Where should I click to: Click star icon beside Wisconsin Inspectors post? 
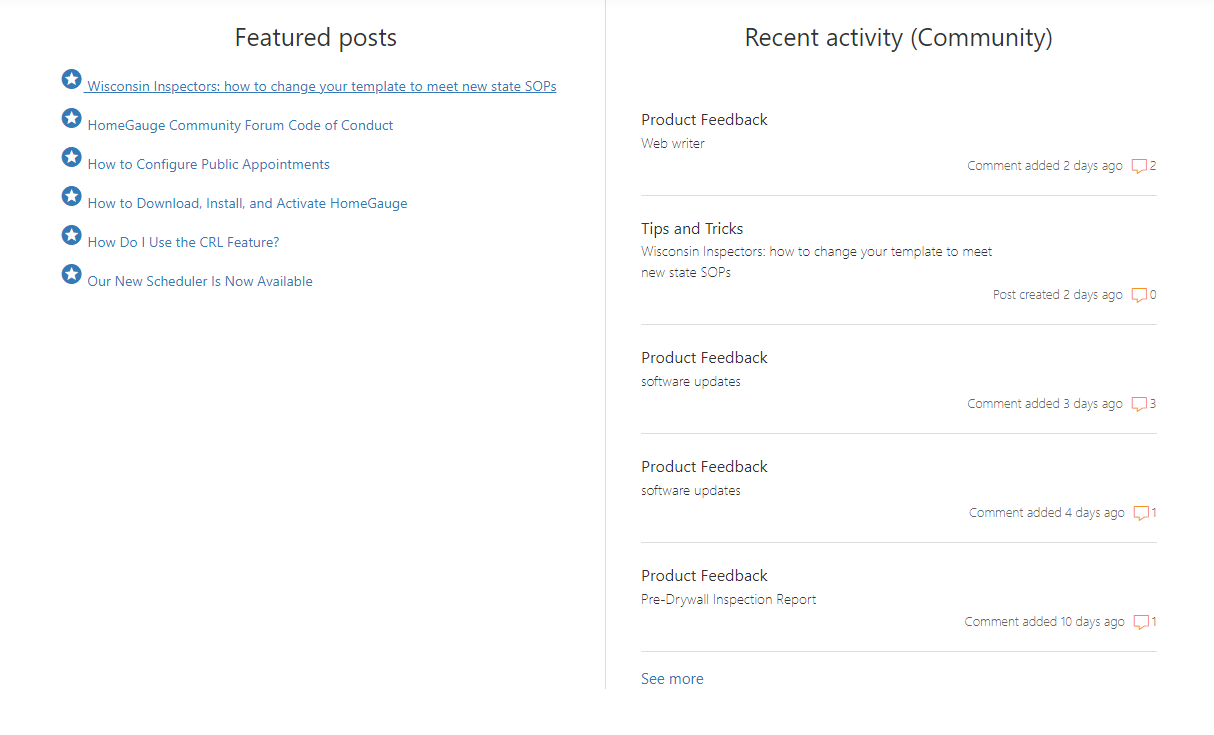pyautogui.click(x=71, y=79)
